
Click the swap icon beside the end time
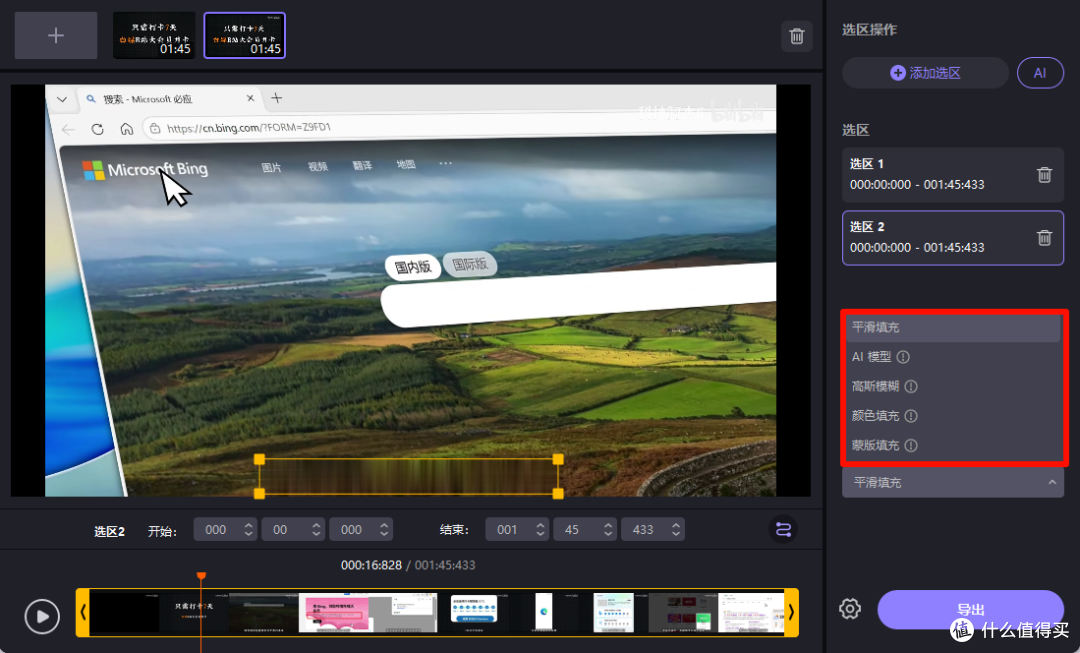pyautogui.click(x=783, y=530)
